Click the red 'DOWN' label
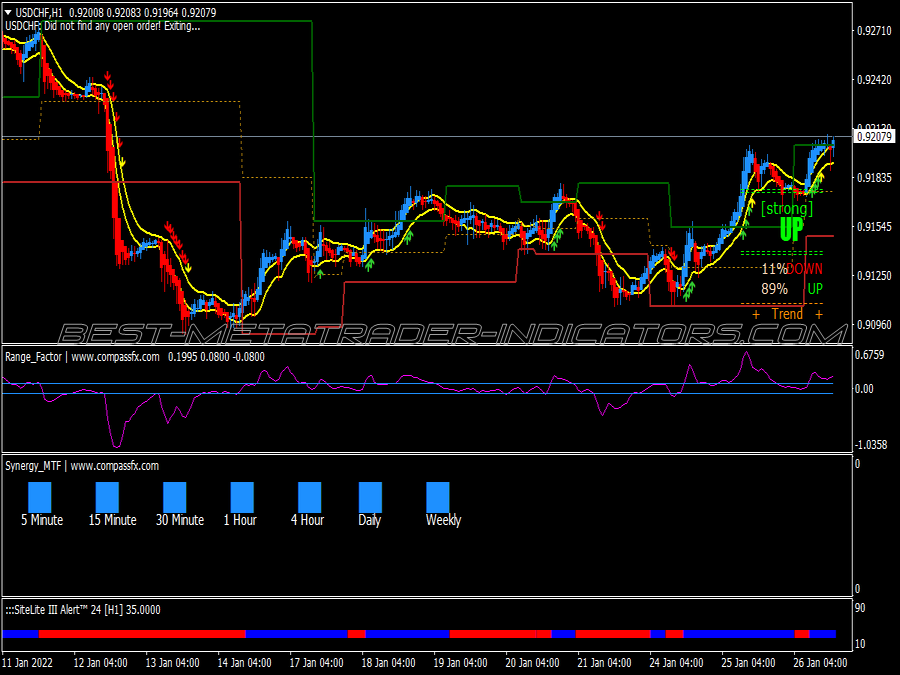This screenshot has width=900, height=675. (805, 269)
